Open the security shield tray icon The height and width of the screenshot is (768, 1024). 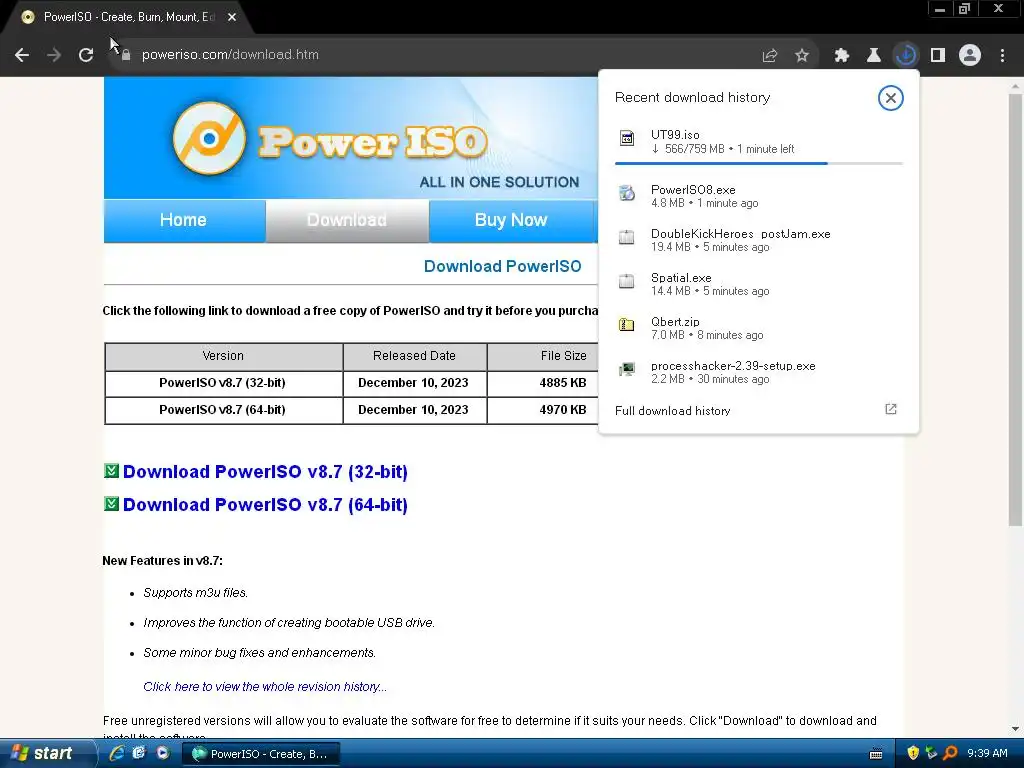pyautogui.click(x=913, y=754)
